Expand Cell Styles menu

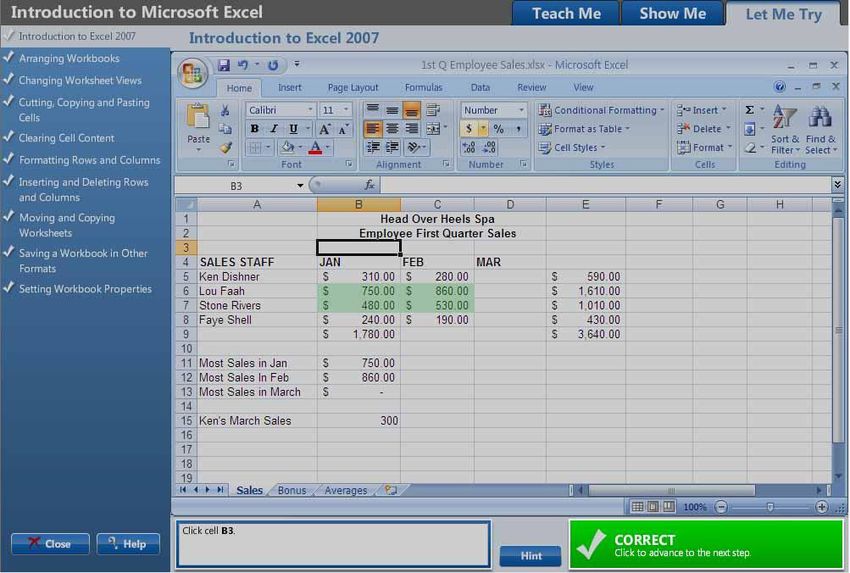pyautogui.click(x=572, y=147)
